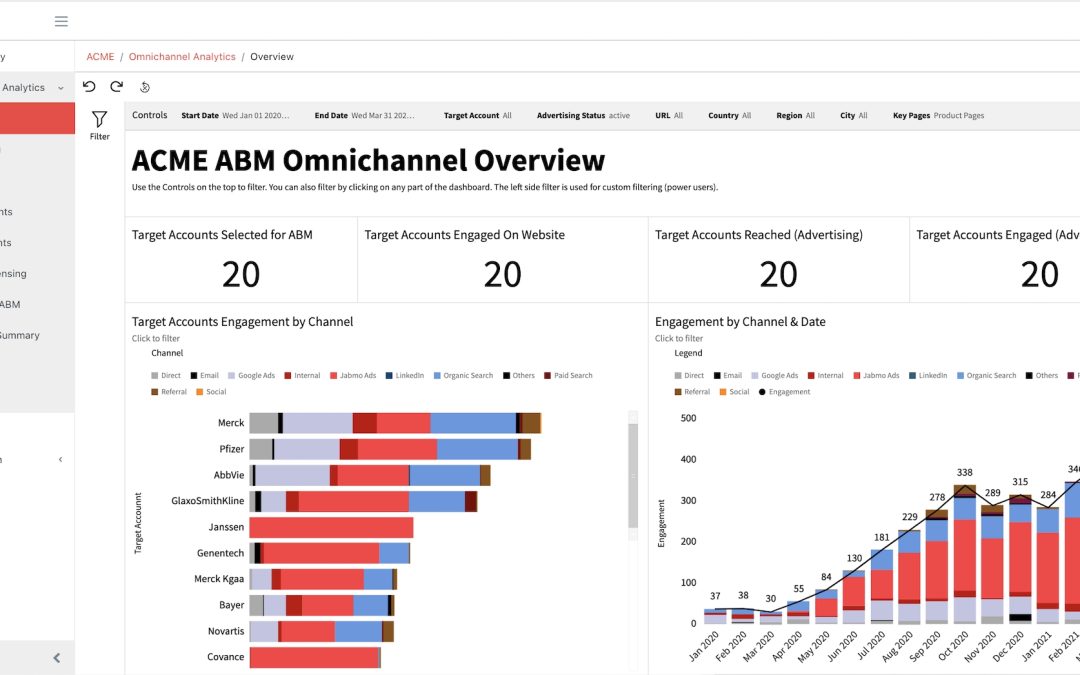The height and width of the screenshot is (675, 1080).
Task: Open Omnichannel Analytics breadcrumb
Action: tap(182, 56)
